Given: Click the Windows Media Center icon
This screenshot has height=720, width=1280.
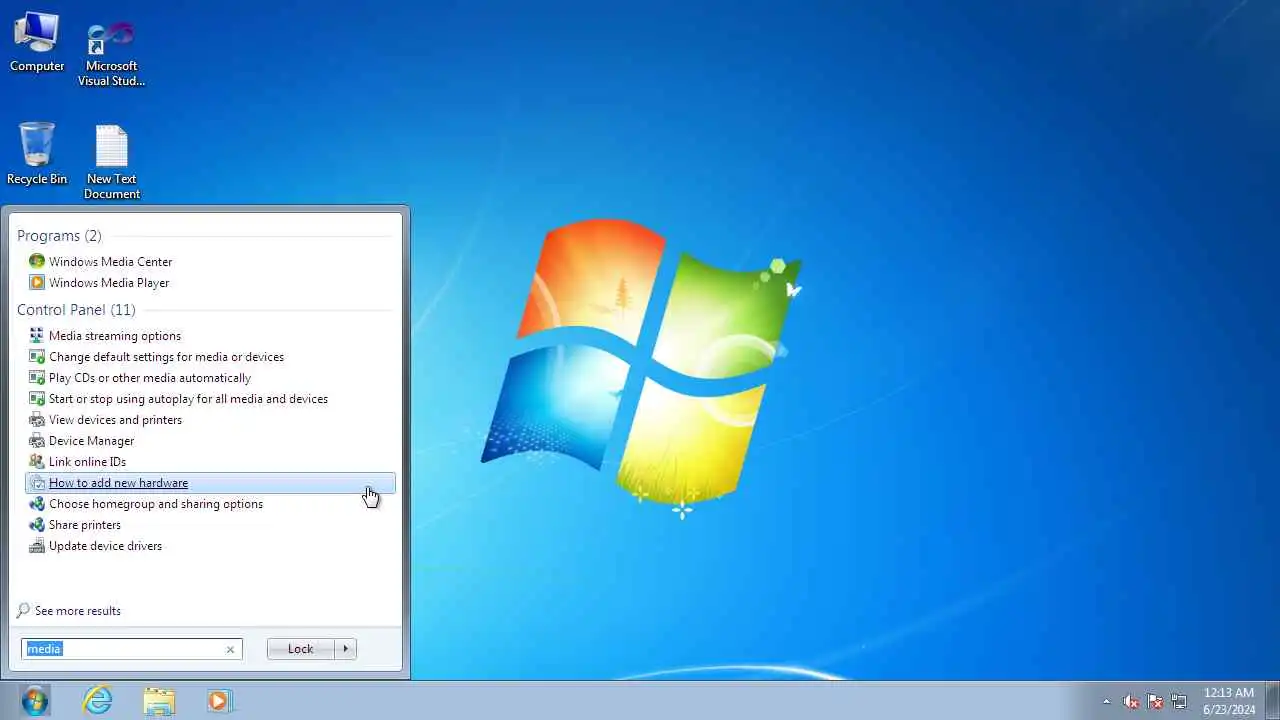Looking at the screenshot, I should [37, 262].
